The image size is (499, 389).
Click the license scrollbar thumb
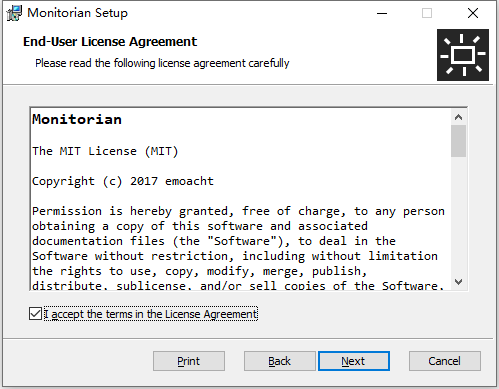tap(459, 141)
